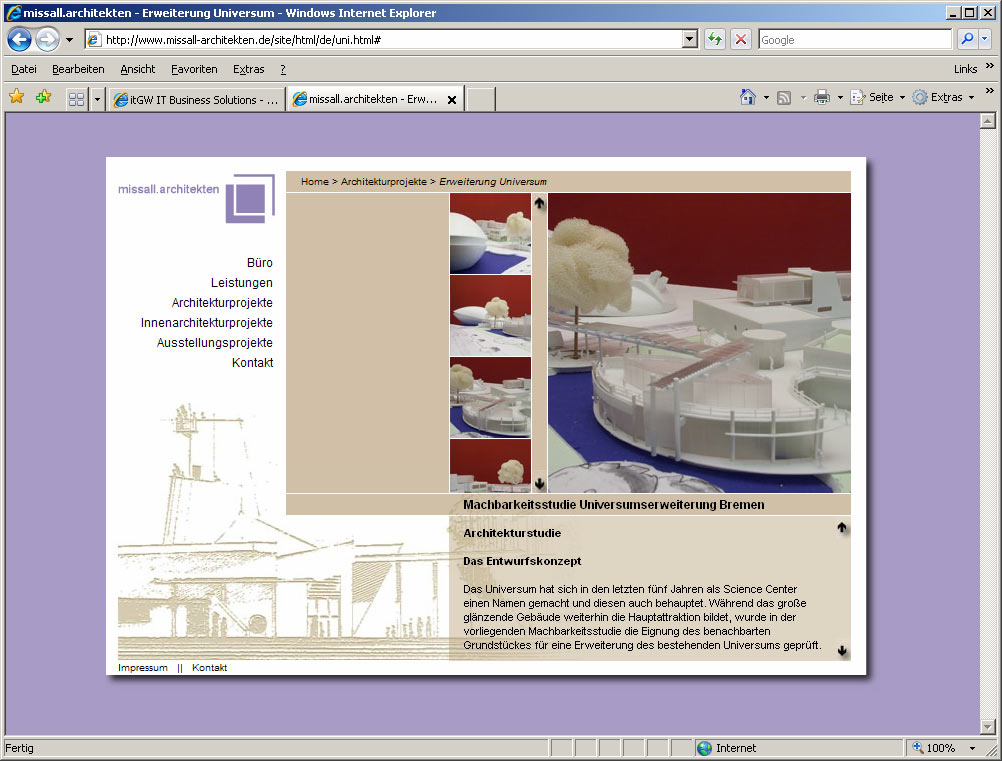
Task: Open the Quick Tabs grid icon
Action: point(76,99)
